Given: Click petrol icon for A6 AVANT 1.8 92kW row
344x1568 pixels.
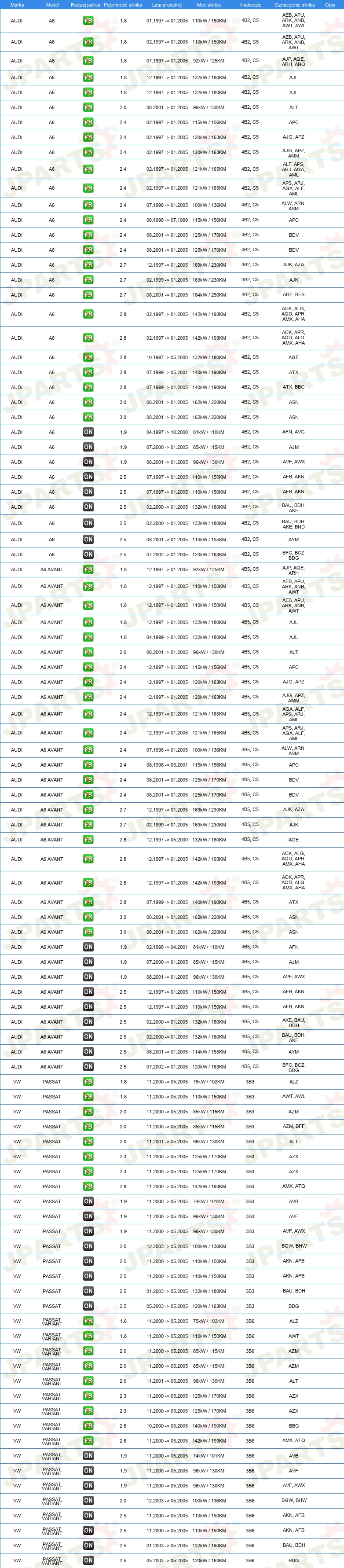Looking at the screenshot, I should (88, 570).
